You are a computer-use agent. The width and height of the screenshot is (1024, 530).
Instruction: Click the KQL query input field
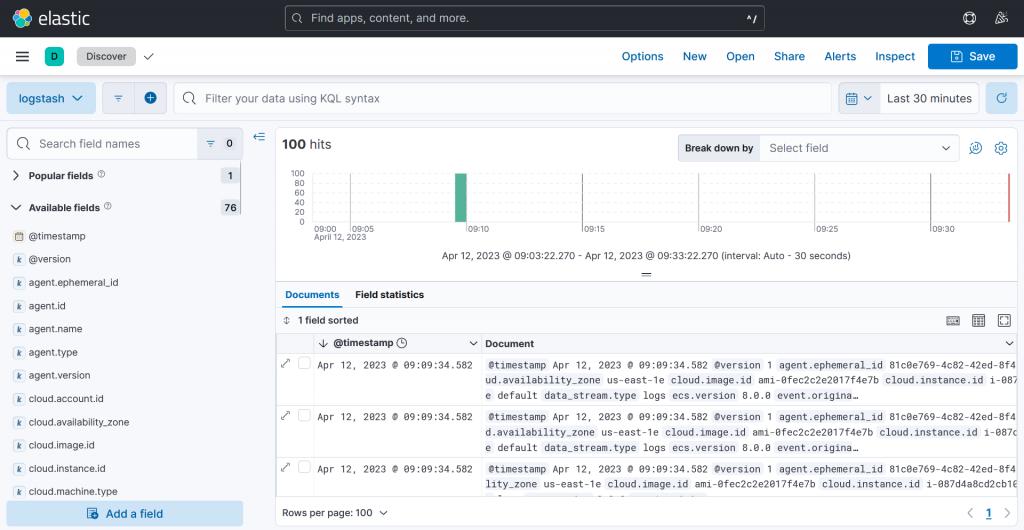coord(502,99)
